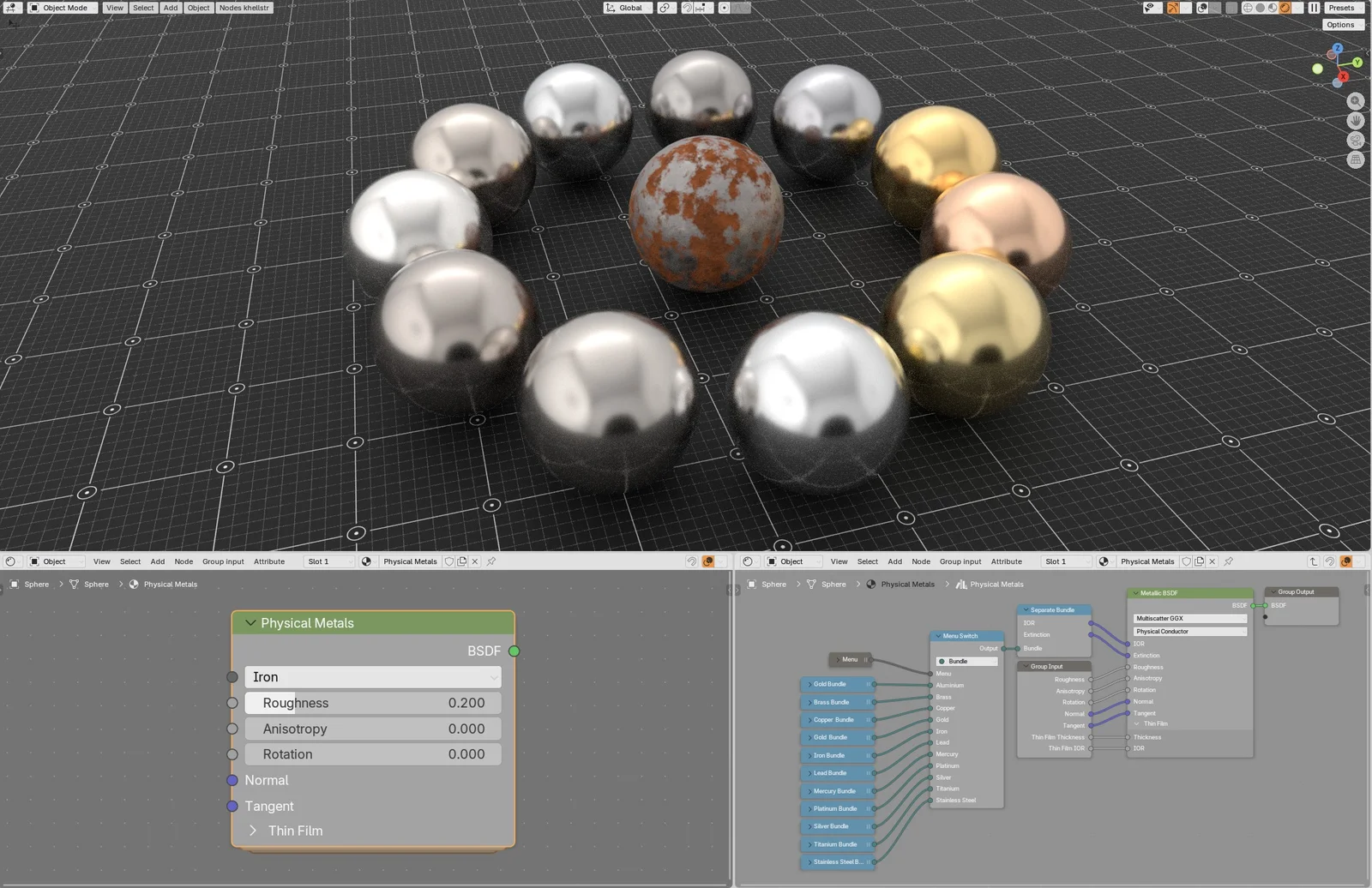Click the BSDF output socket on Physical Metals

click(514, 651)
